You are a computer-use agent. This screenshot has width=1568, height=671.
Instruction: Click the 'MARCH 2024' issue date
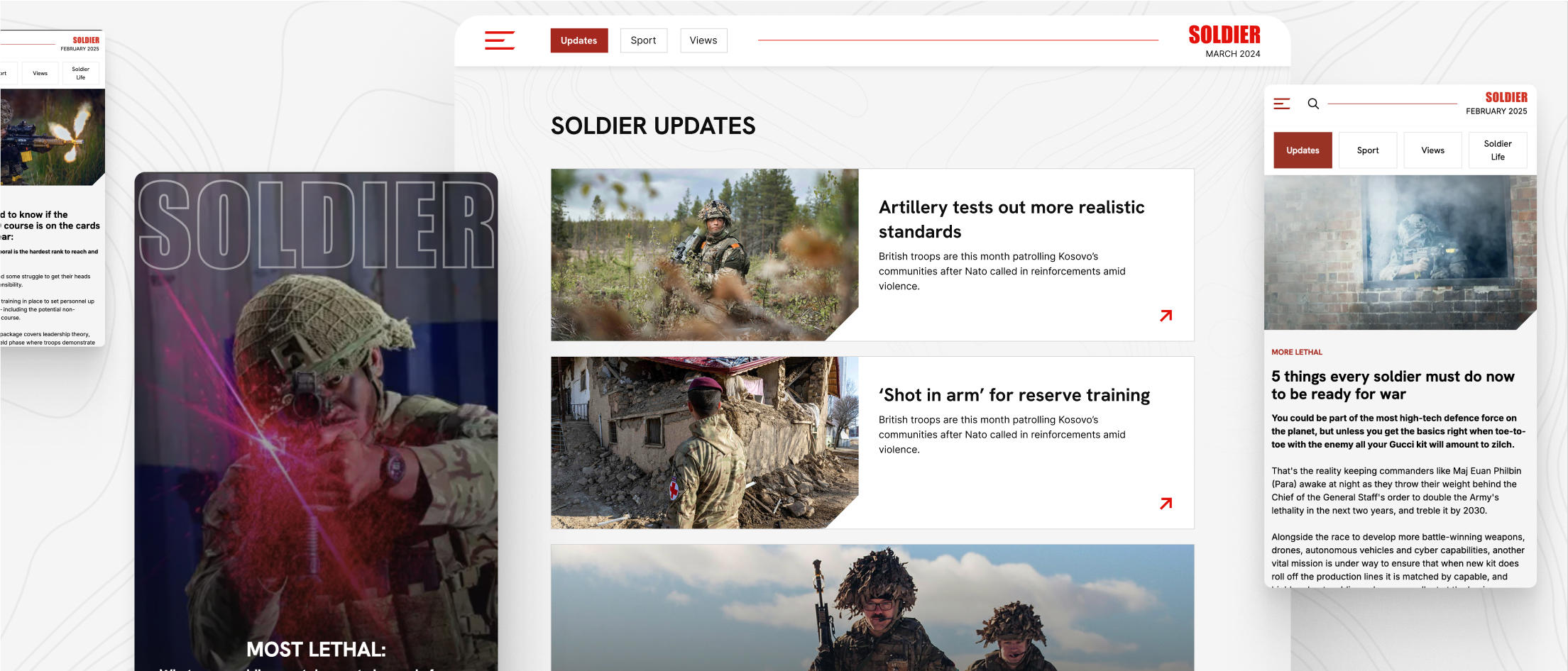(x=1233, y=54)
